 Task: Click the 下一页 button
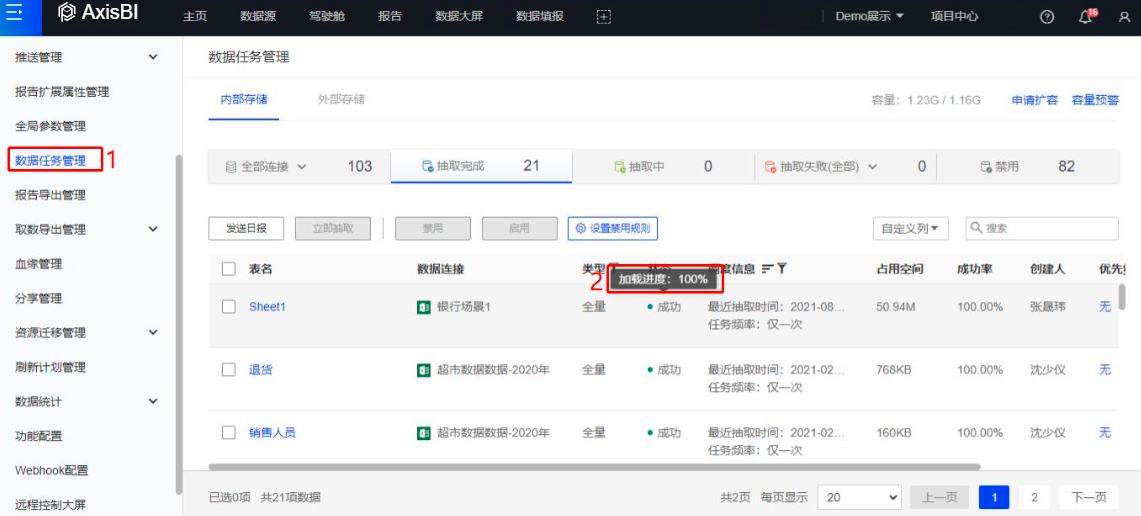1089,498
